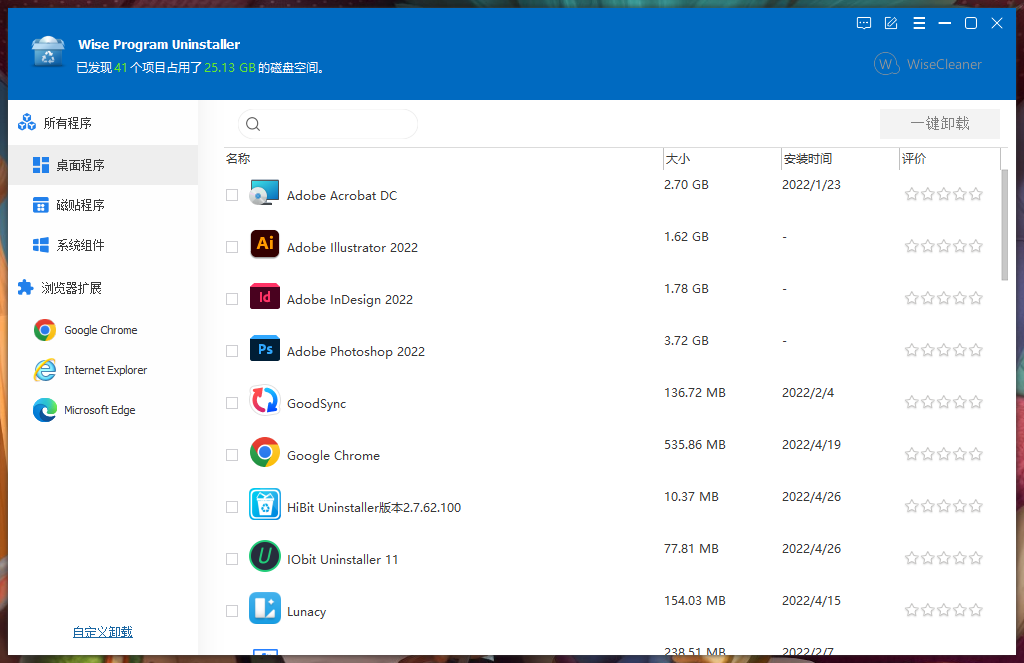Open the edit note icon in title bar
The height and width of the screenshot is (663, 1024).
(891, 24)
